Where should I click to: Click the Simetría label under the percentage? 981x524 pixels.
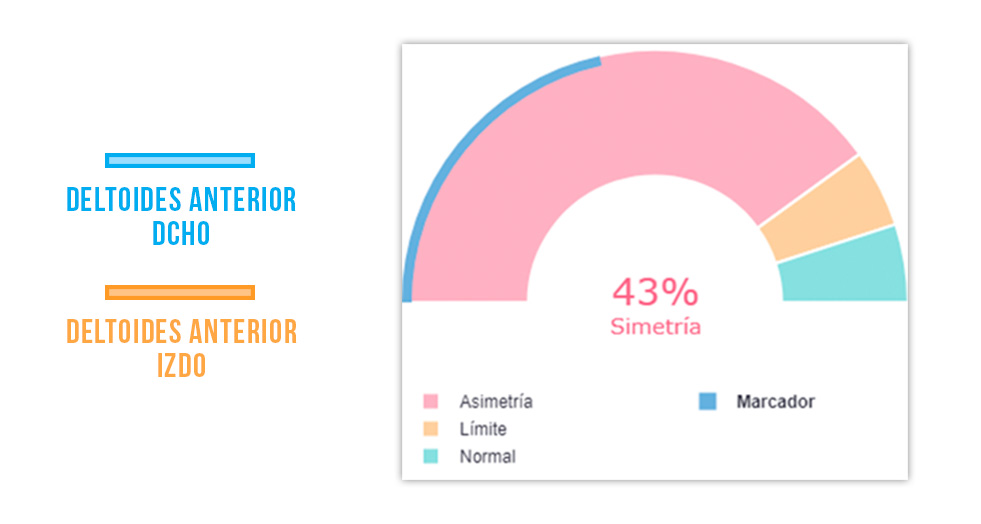pyautogui.click(x=655, y=326)
